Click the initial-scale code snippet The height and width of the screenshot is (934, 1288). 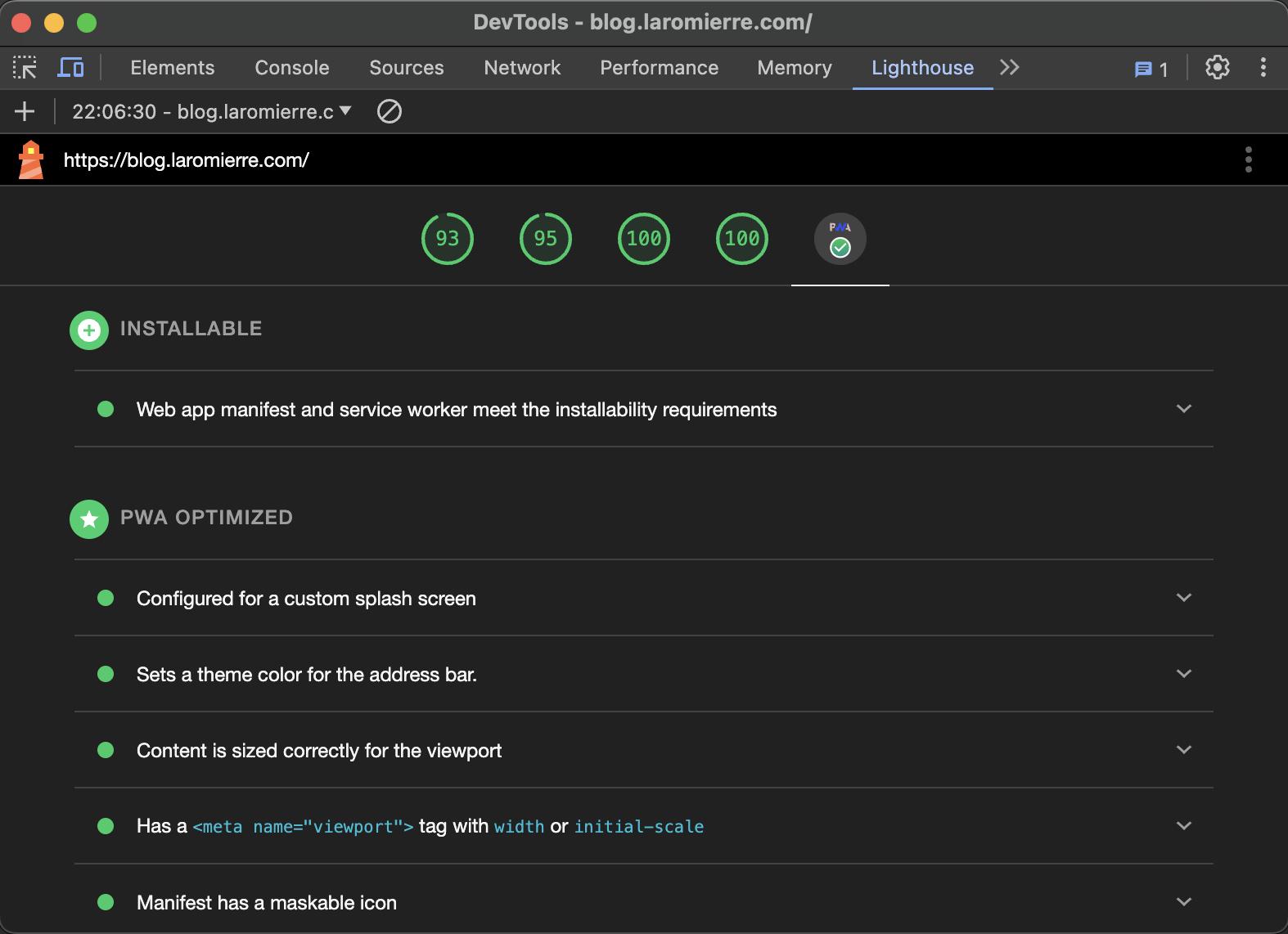point(639,827)
